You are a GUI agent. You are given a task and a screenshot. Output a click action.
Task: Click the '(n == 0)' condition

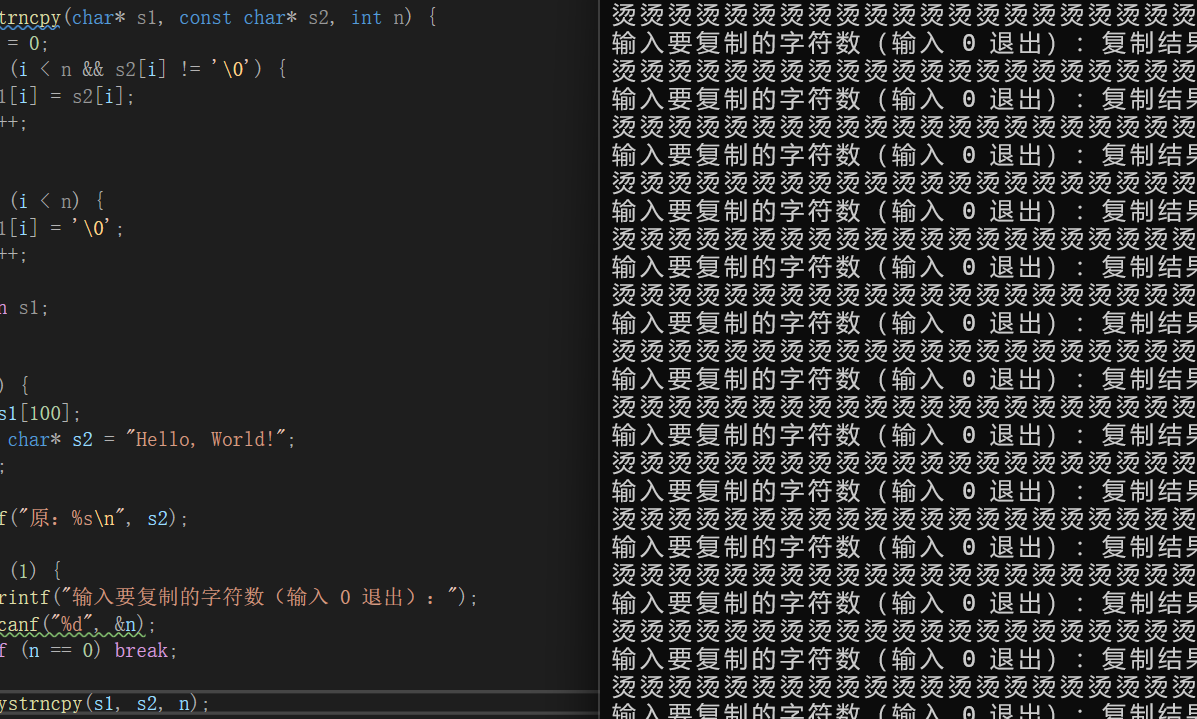click(x=61, y=650)
